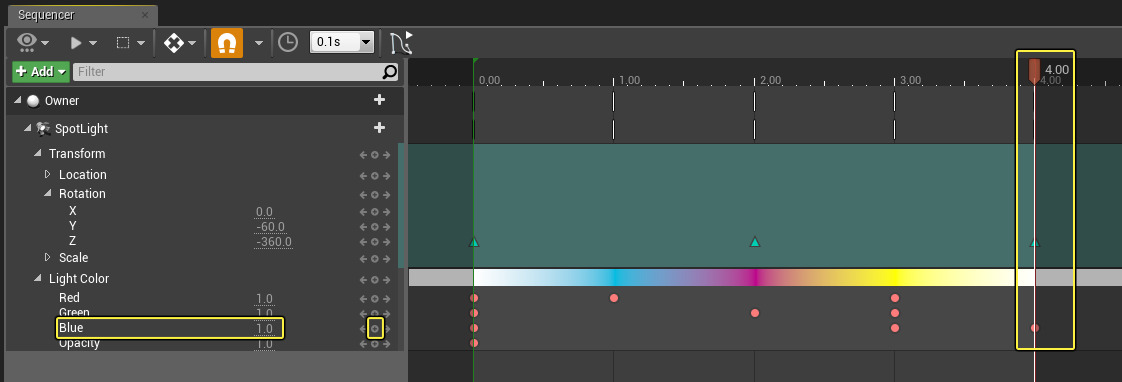This screenshot has height=382, width=1122.
Task: Click the Rotation X value 0.0
Action: 264,212
